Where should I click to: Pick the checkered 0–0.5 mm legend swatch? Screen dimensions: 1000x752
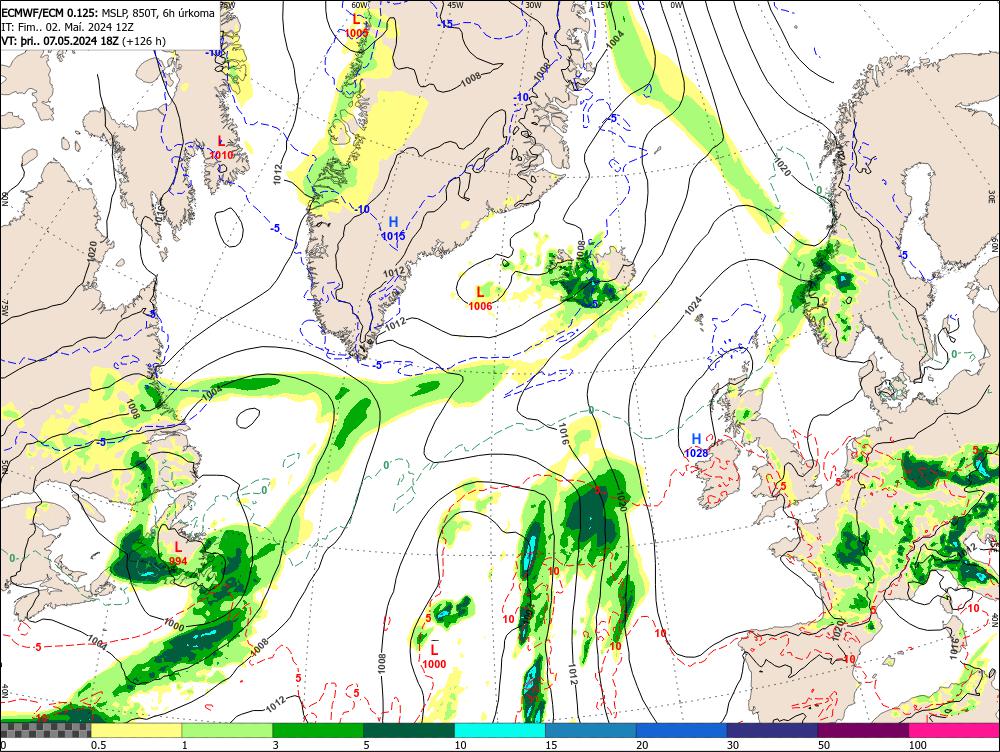45,730
